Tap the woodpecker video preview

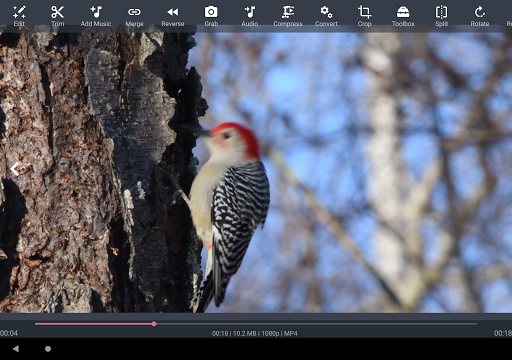[x=256, y=172]
